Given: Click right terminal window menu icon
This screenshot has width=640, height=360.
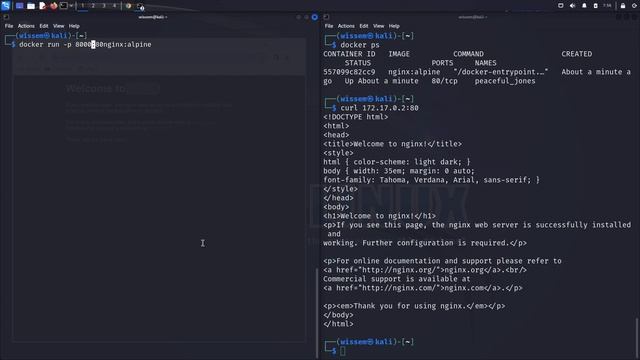Looking at the screenshot, I should click(326, 17).
